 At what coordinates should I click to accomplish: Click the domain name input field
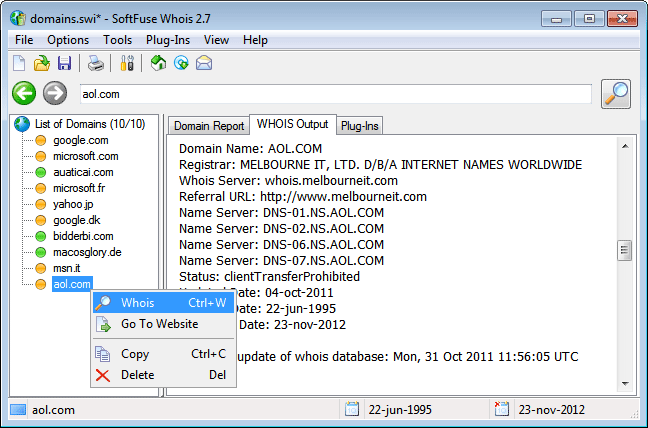point(334,93)
